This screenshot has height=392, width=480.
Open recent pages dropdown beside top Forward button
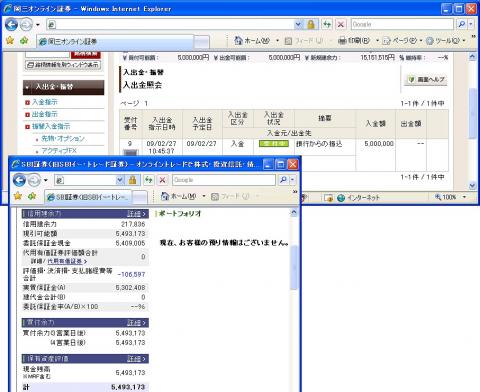38,25
